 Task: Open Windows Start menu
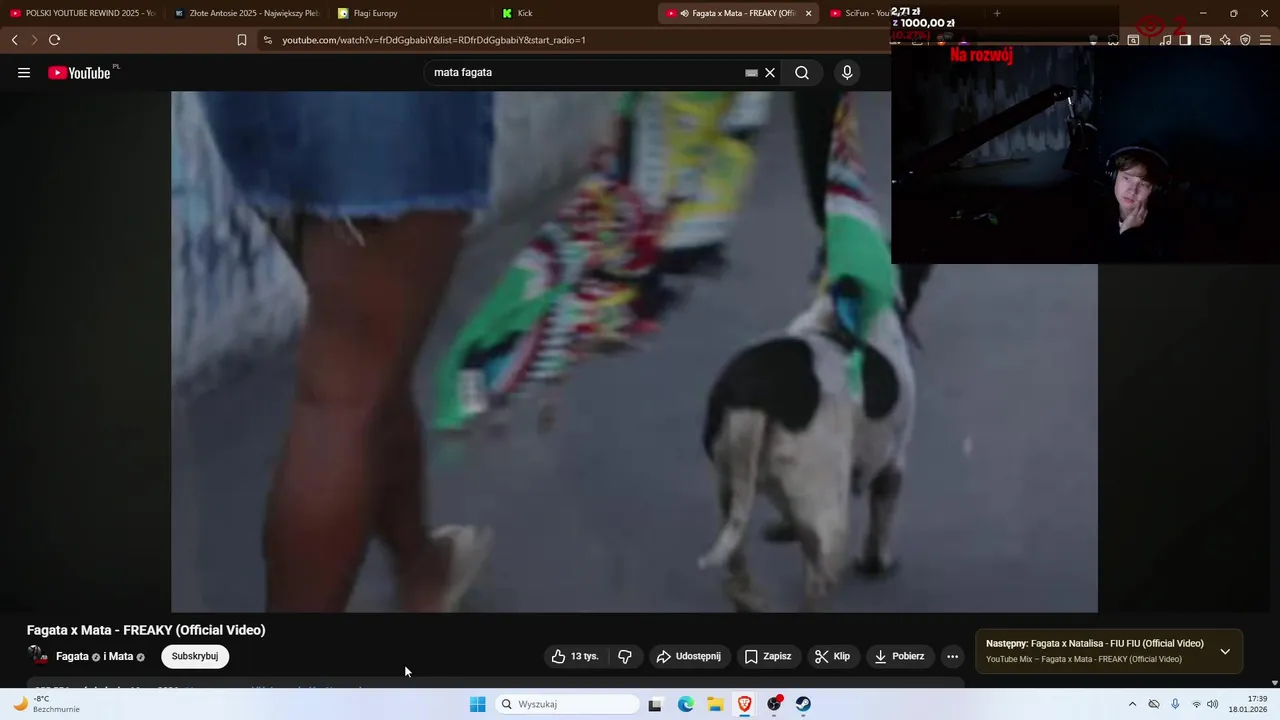point(478,704)
